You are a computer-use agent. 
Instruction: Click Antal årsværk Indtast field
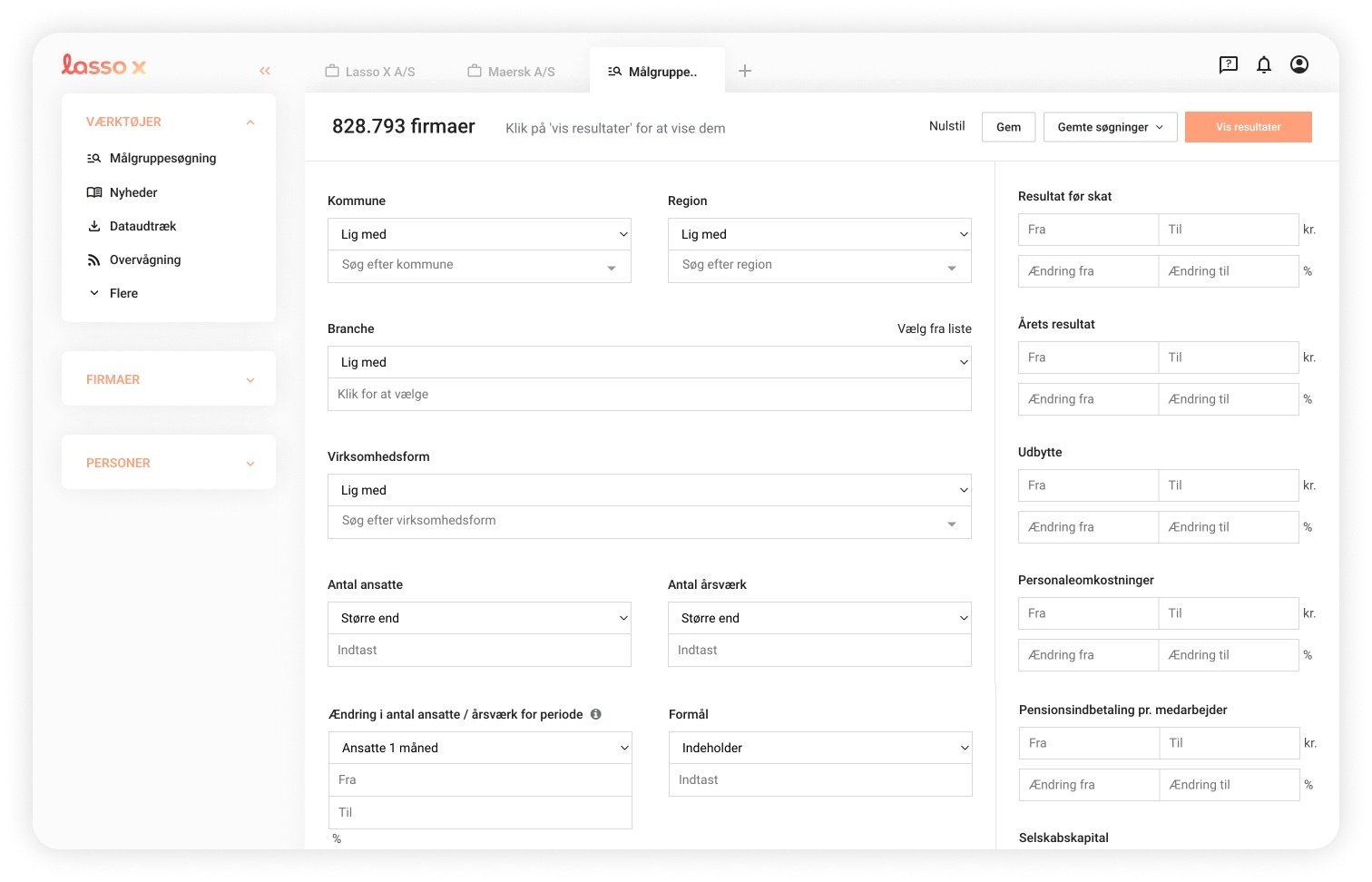(x=819, y=651)
